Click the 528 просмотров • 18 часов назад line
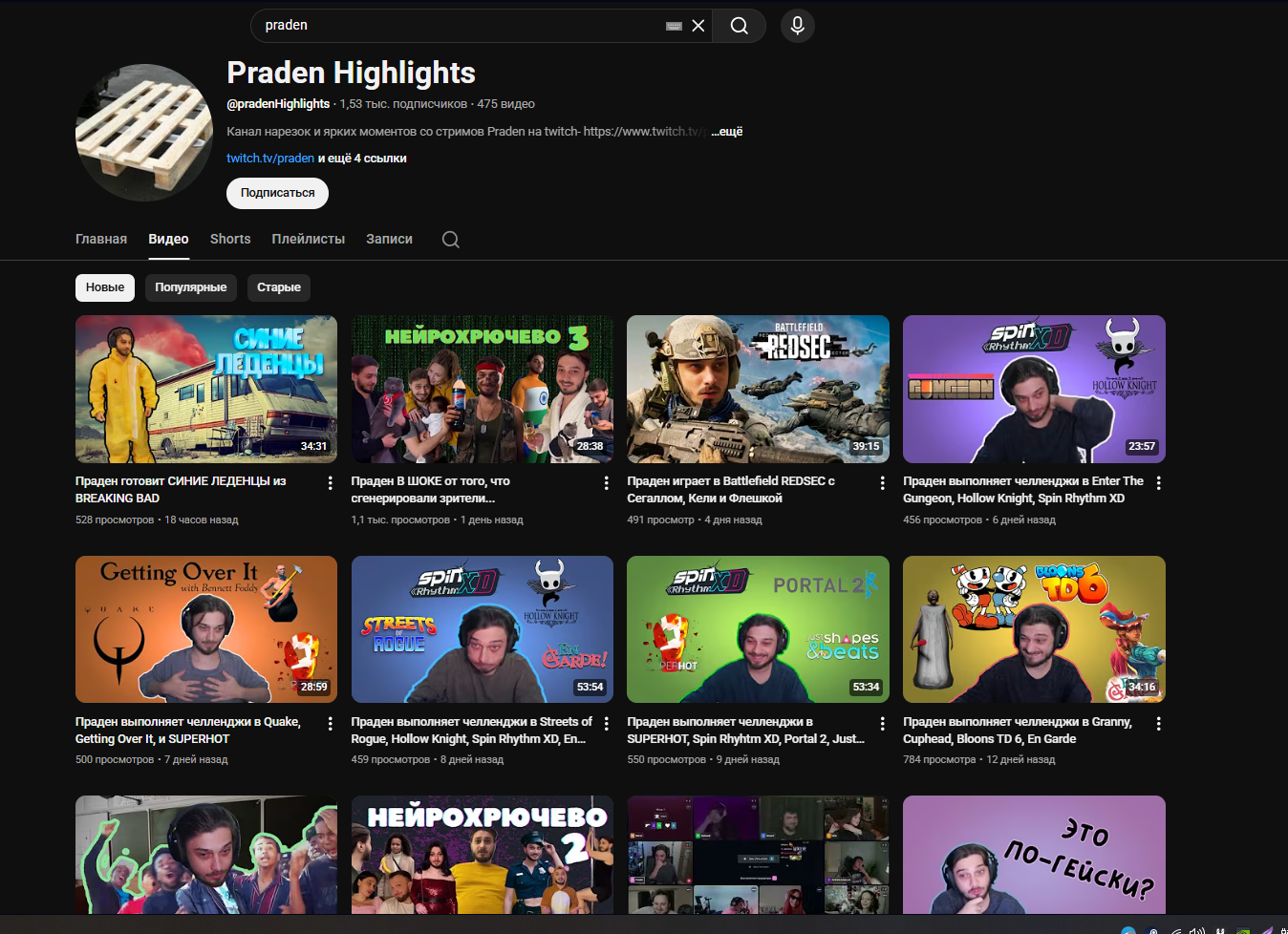The height and width of the screenshot is (934, 1288). point(157,520)
